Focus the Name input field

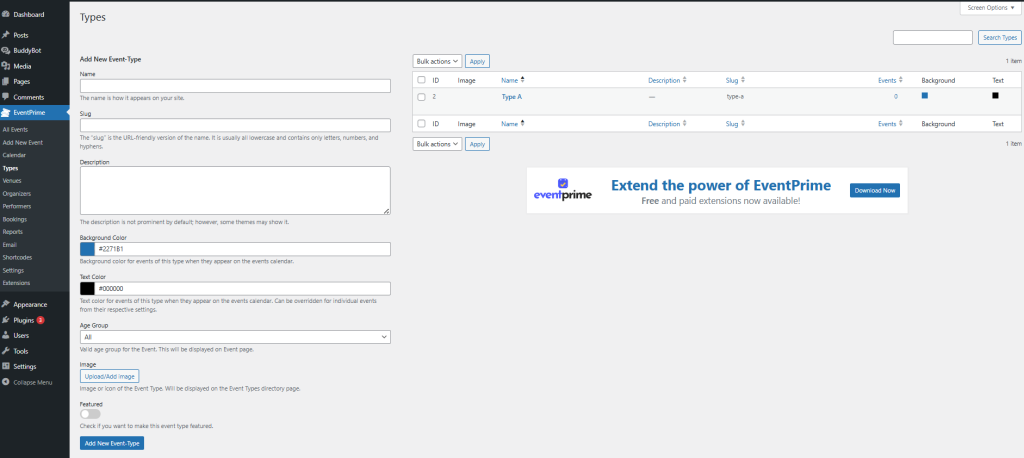235,86
